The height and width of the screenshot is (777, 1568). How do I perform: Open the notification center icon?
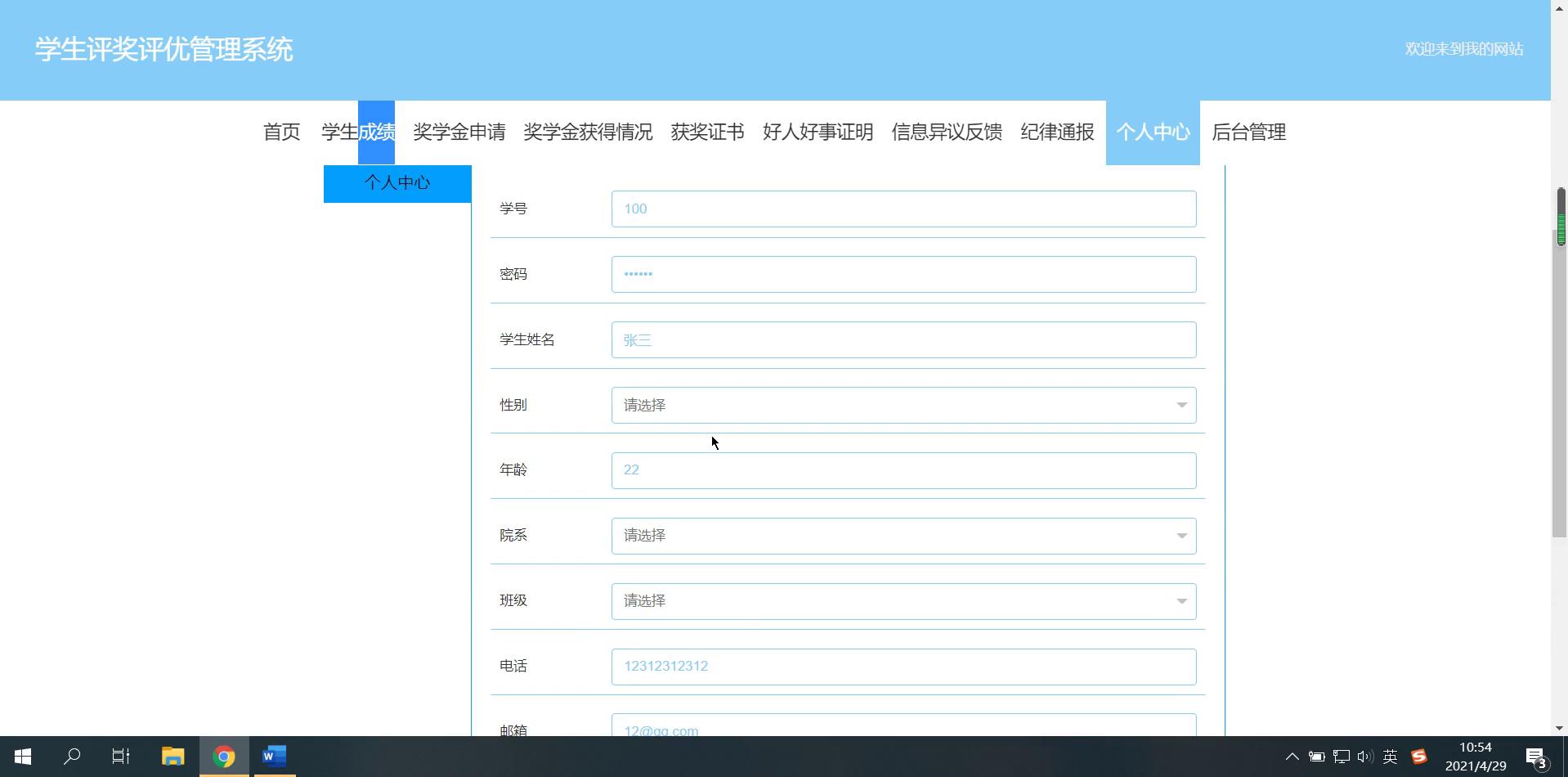click(1536, 757)
